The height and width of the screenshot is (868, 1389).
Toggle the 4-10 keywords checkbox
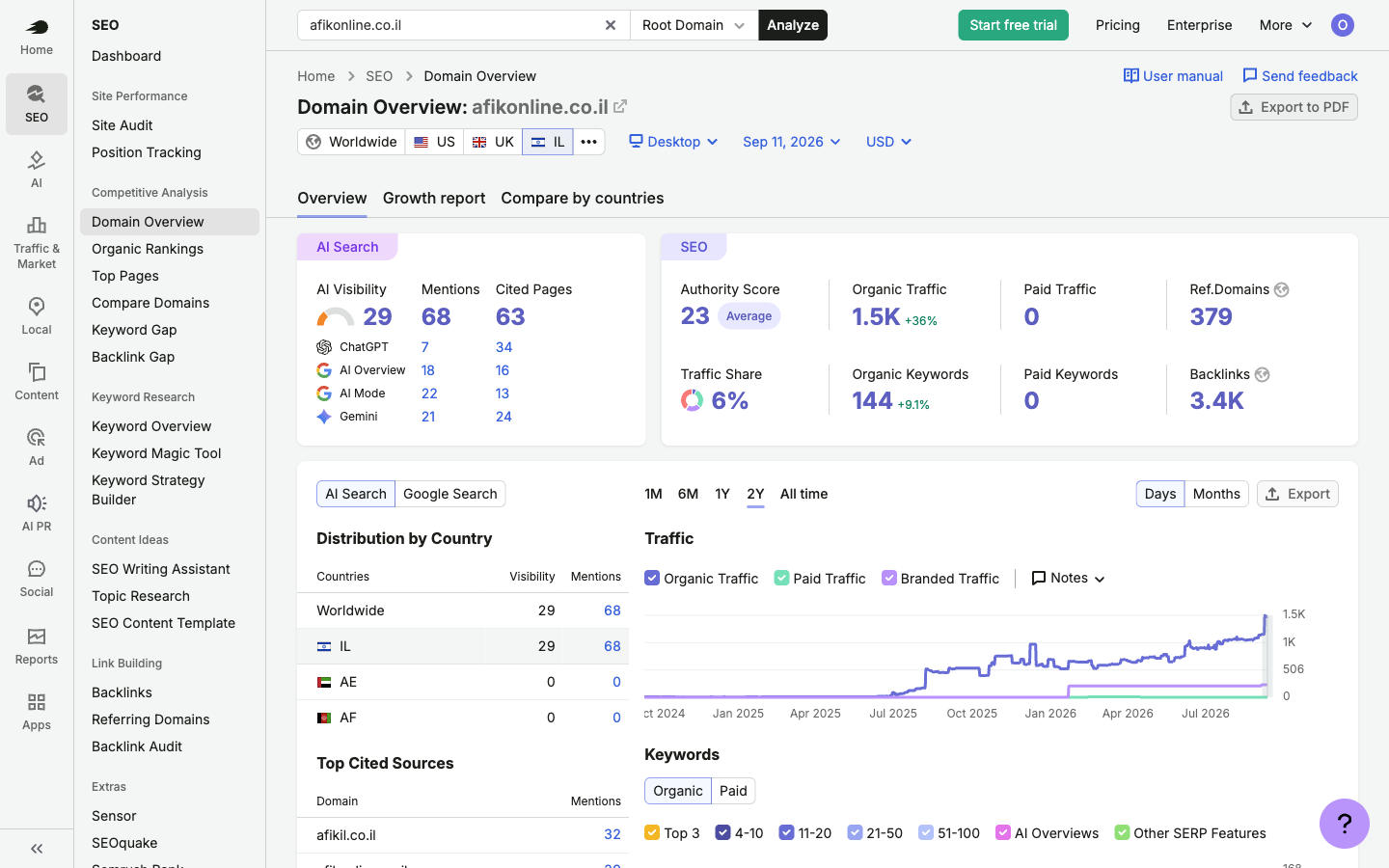723,833
